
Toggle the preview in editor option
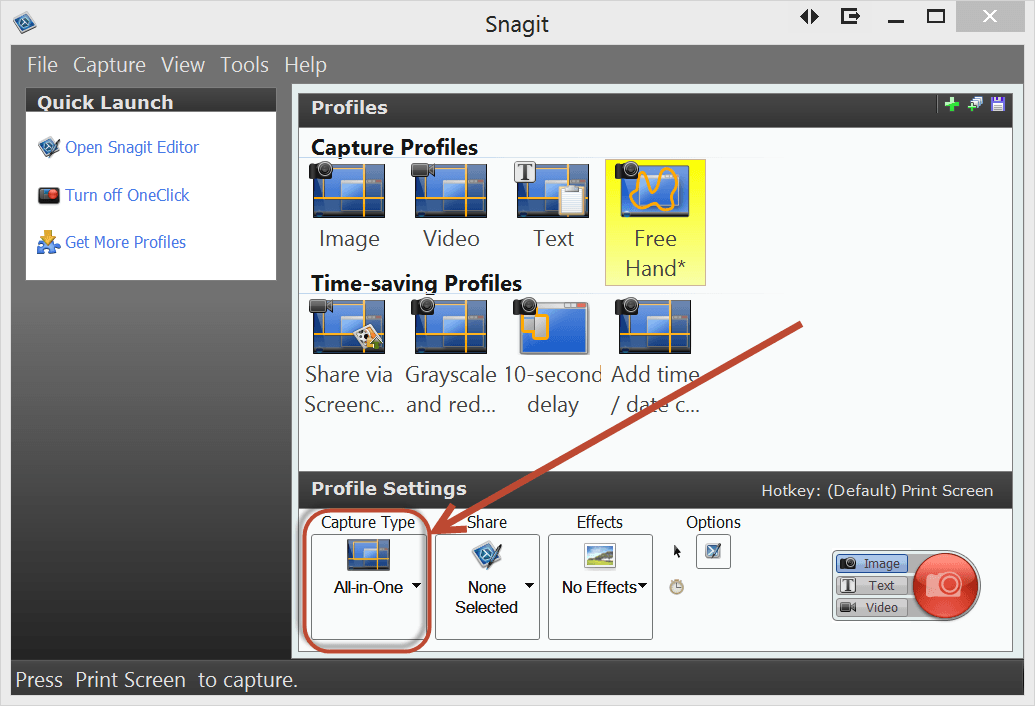[713, 552]
